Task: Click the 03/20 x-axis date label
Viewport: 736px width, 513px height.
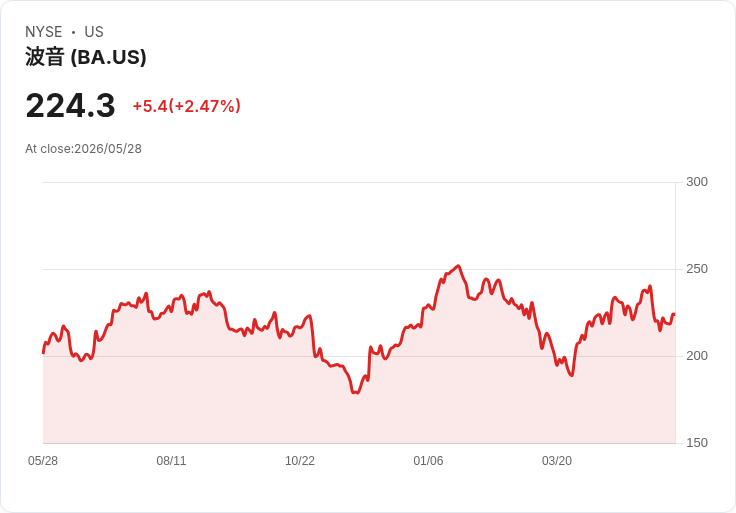Action: coord(557,461)
